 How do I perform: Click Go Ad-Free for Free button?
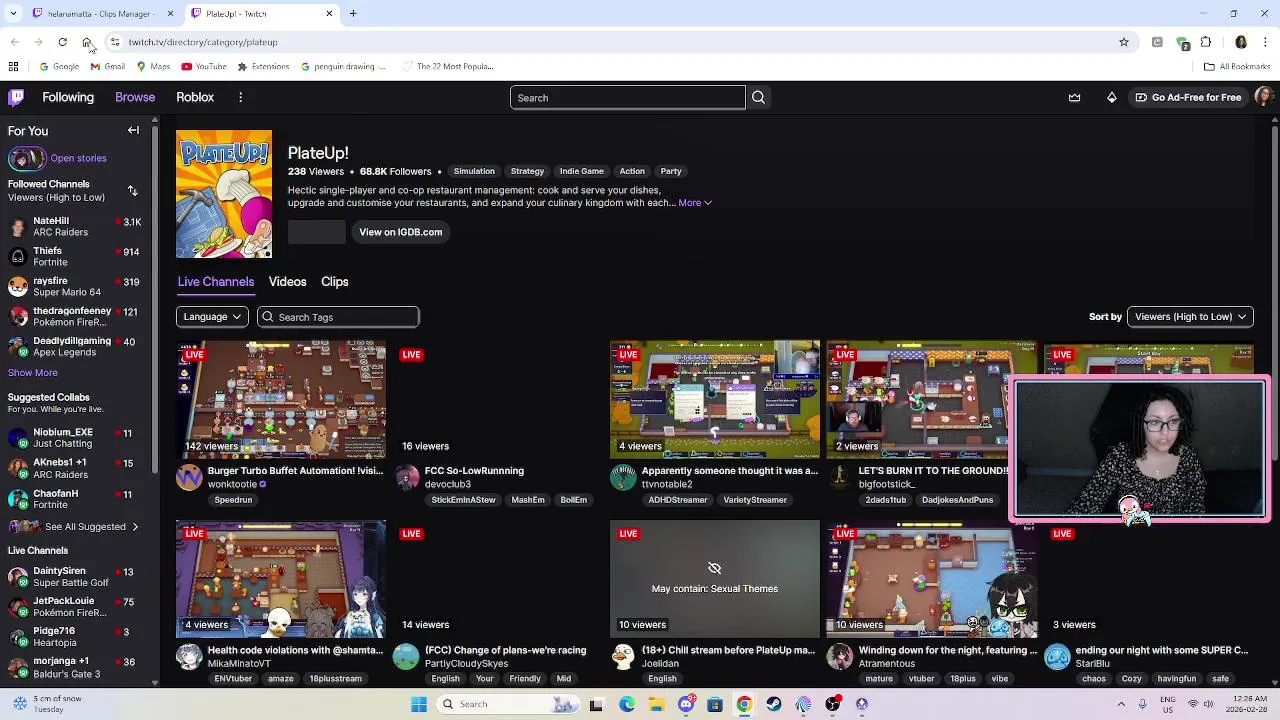pyautogui.click(x=1188, y=97)
